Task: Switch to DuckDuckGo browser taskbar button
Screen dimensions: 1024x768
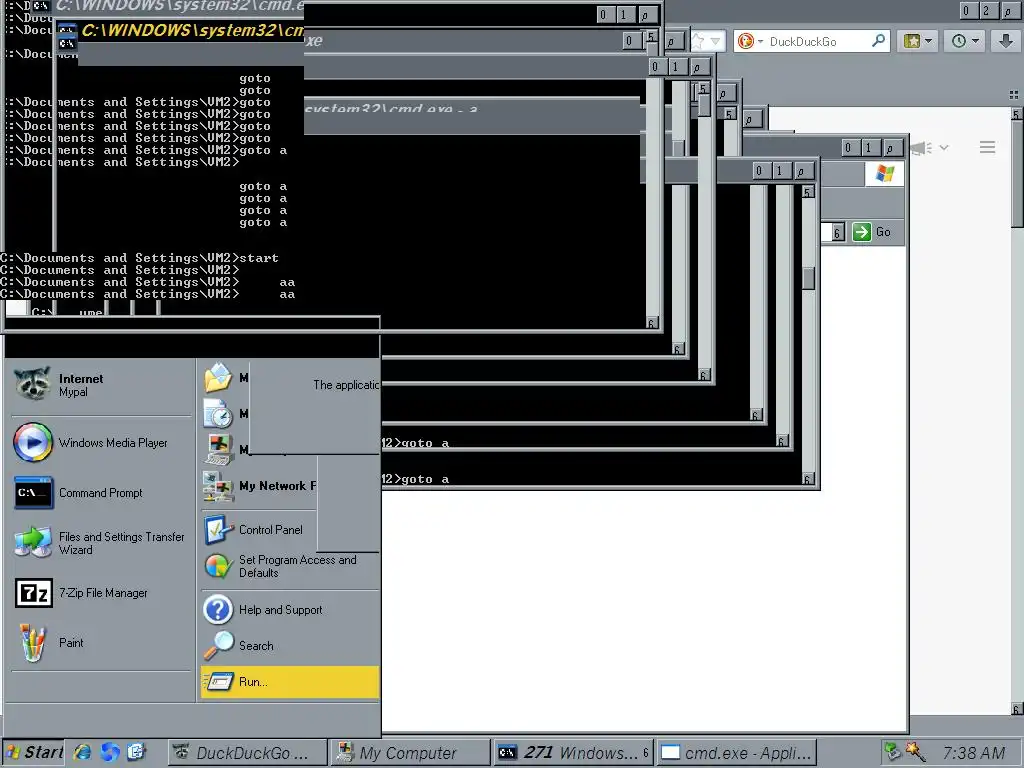Action: pyautogui.click(x=248, y=753)
